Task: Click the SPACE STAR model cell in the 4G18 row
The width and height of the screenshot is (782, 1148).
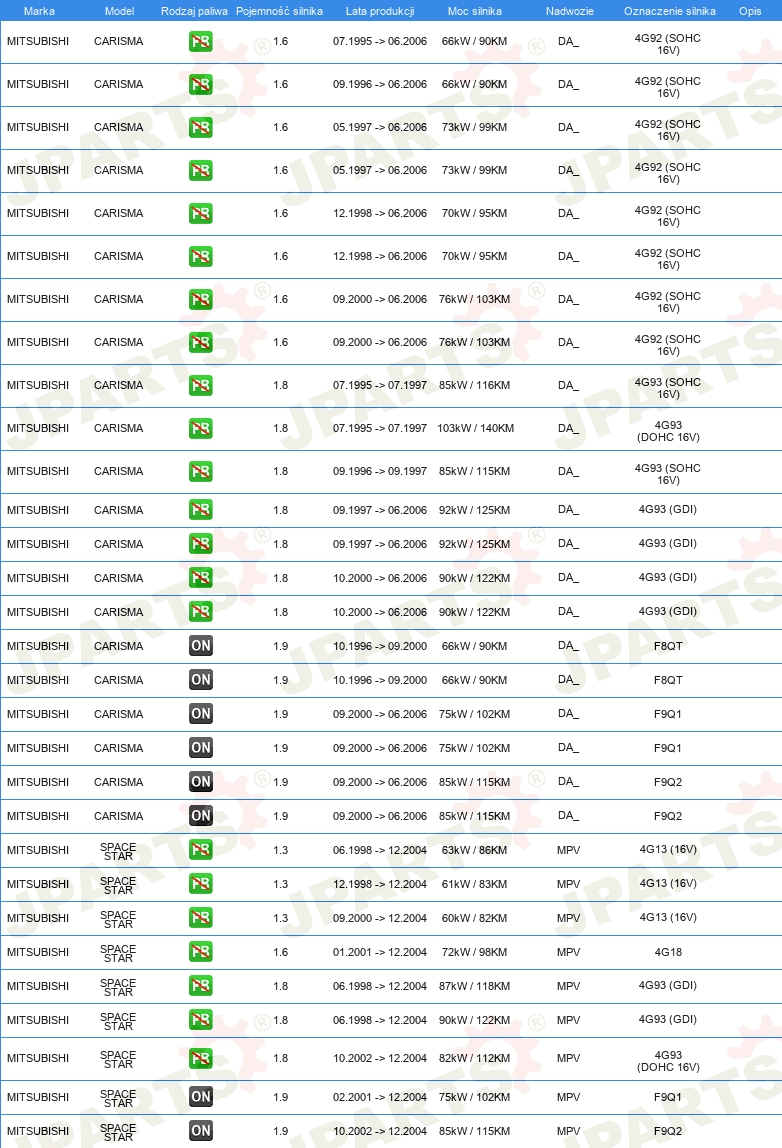Action: [118, 953]
